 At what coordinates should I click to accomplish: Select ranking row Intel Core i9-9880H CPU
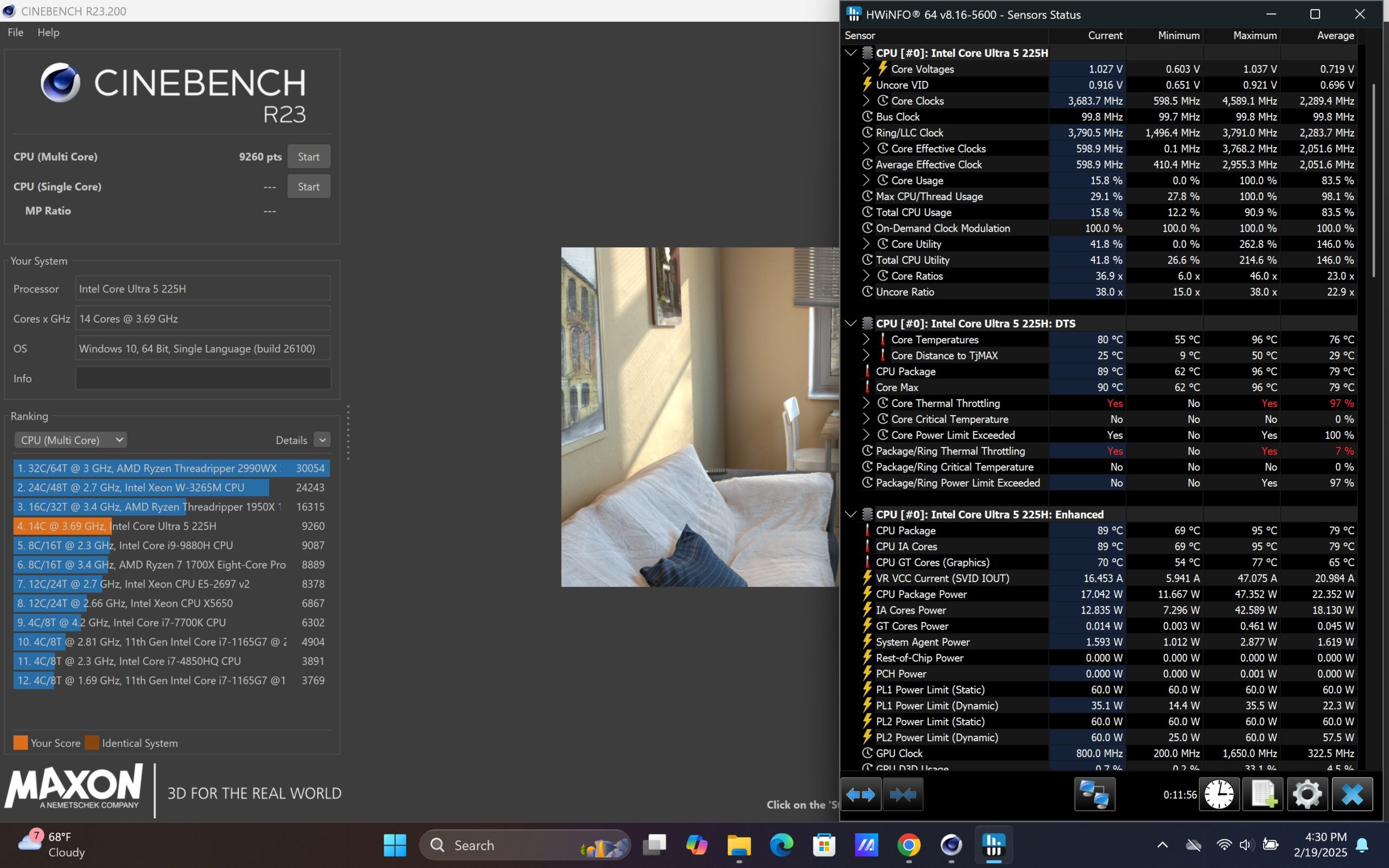click(171, 545)
